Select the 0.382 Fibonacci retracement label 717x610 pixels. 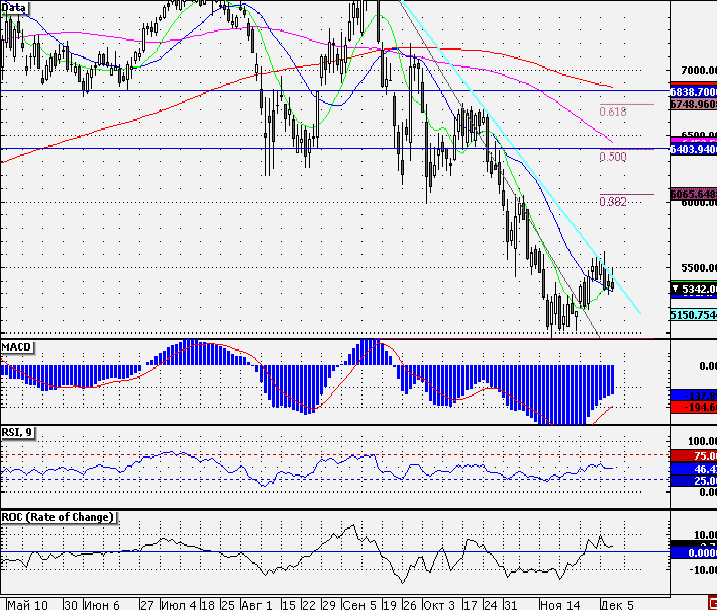[613, 202]
